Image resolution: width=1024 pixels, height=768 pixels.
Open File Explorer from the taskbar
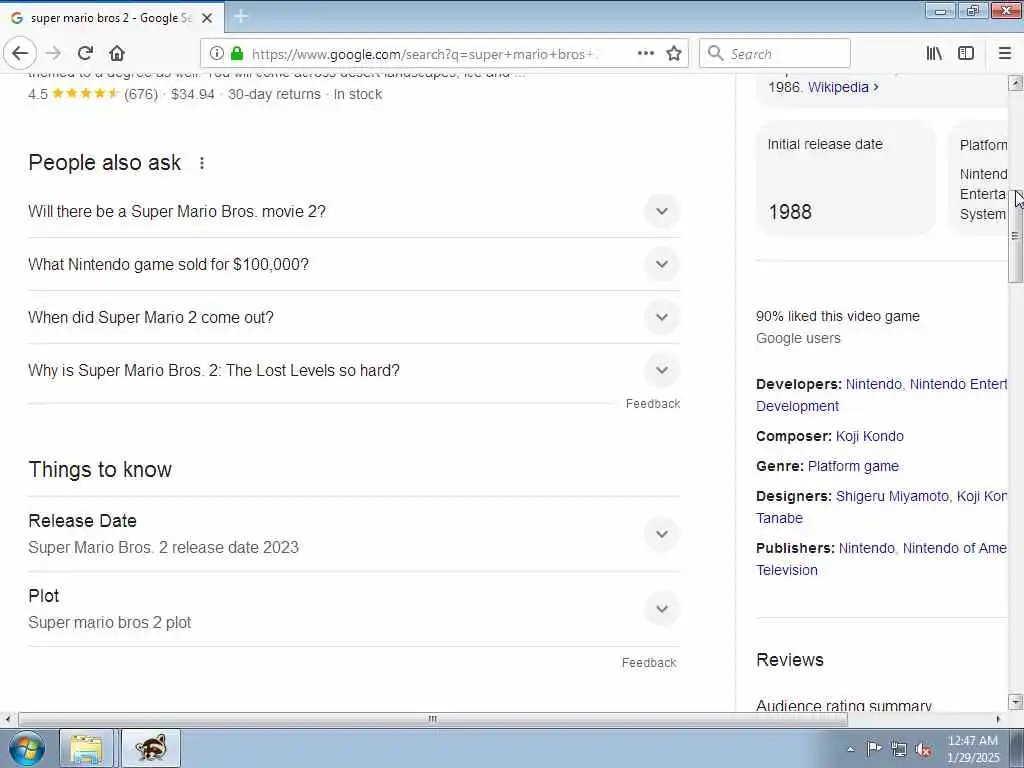[86, 748]
